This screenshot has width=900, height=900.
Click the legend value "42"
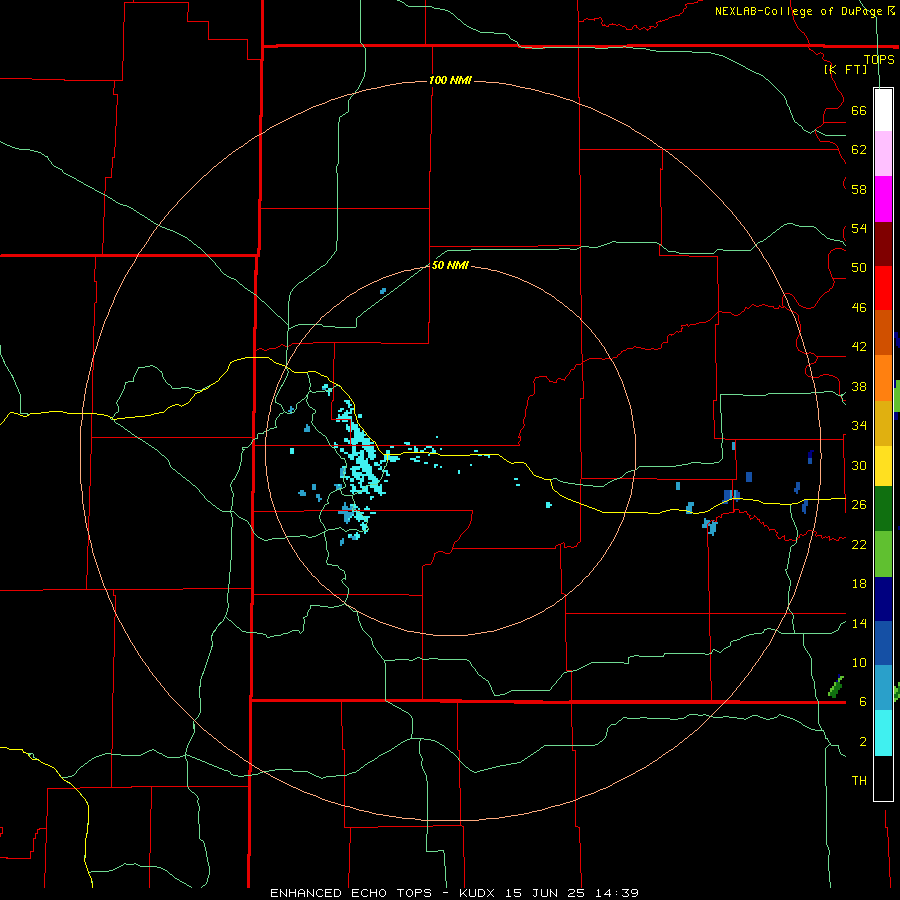859,347
